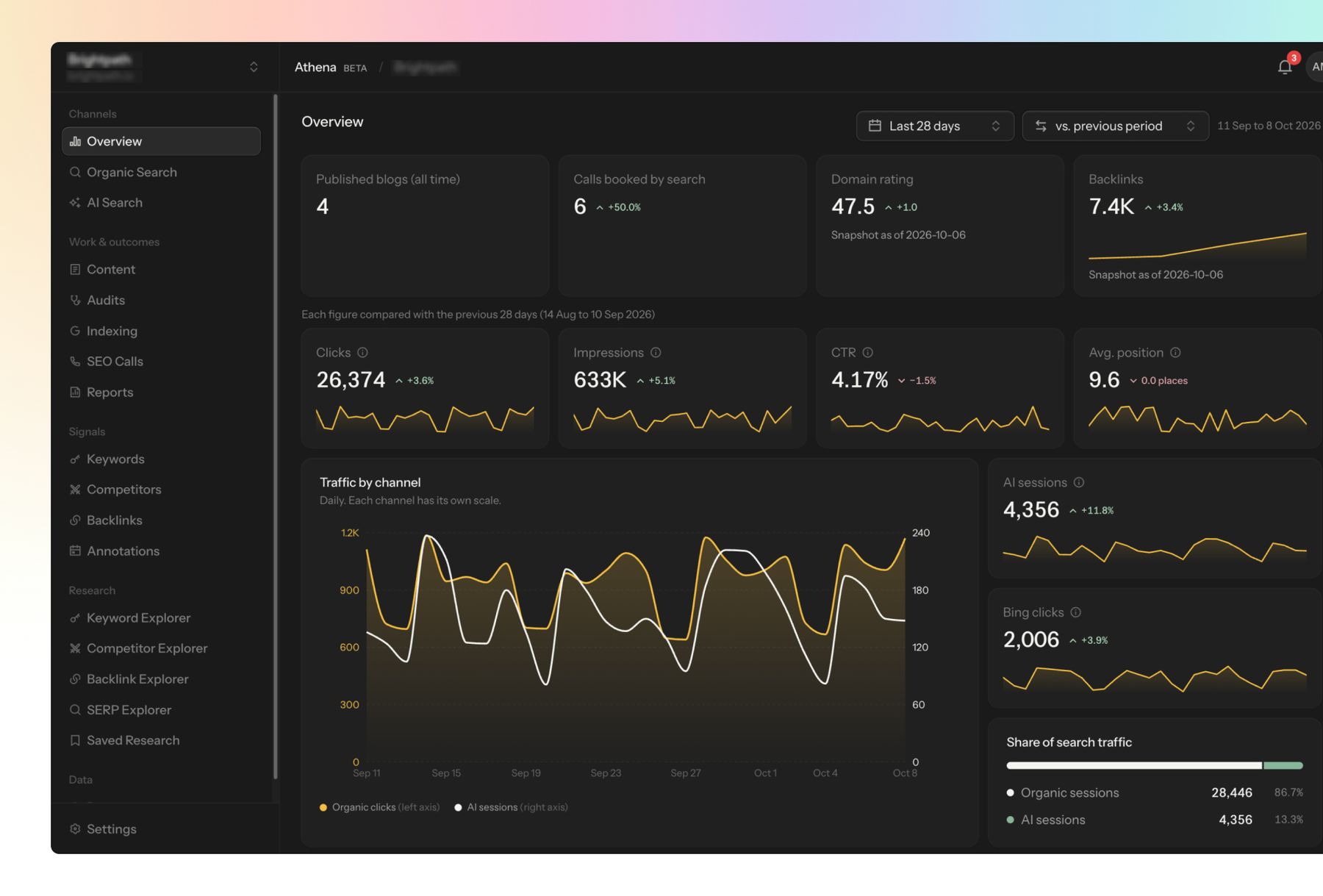This screenshot has width=1323, height=896.
Task: Click the AI sessions 4,356 share row
Action: pyautogui.click(x=1154, y=820)
